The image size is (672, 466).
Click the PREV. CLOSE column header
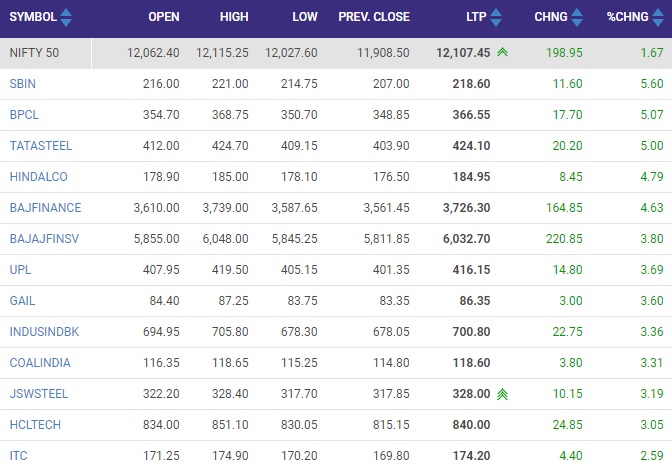point(374,17)
